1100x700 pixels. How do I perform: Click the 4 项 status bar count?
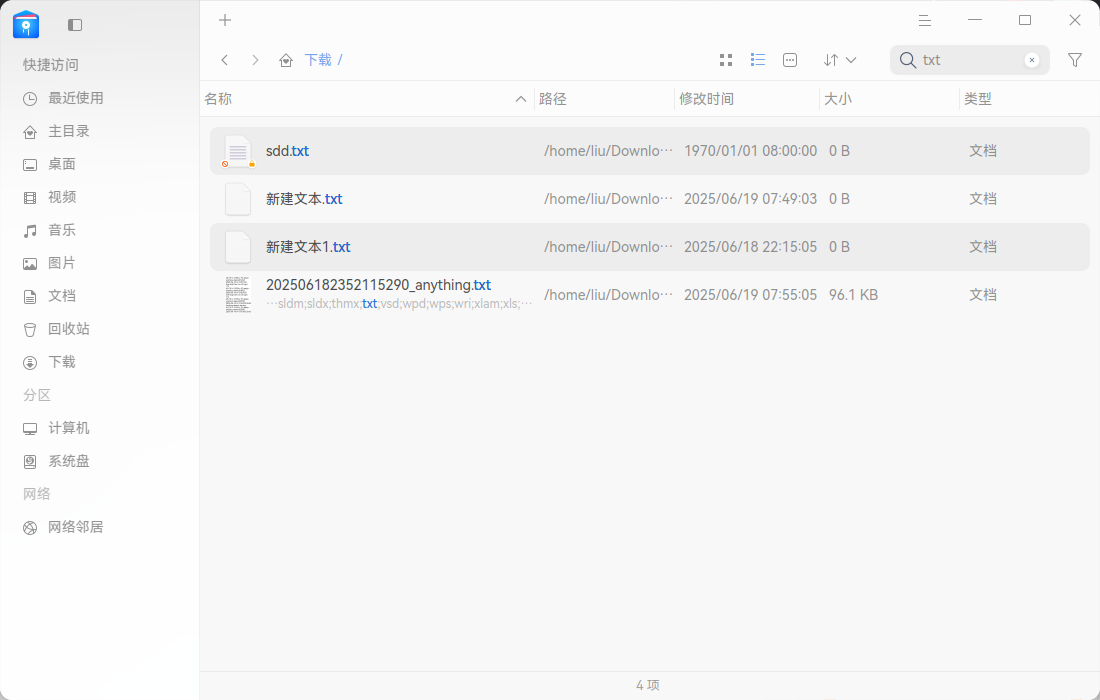tap(648, 685)
